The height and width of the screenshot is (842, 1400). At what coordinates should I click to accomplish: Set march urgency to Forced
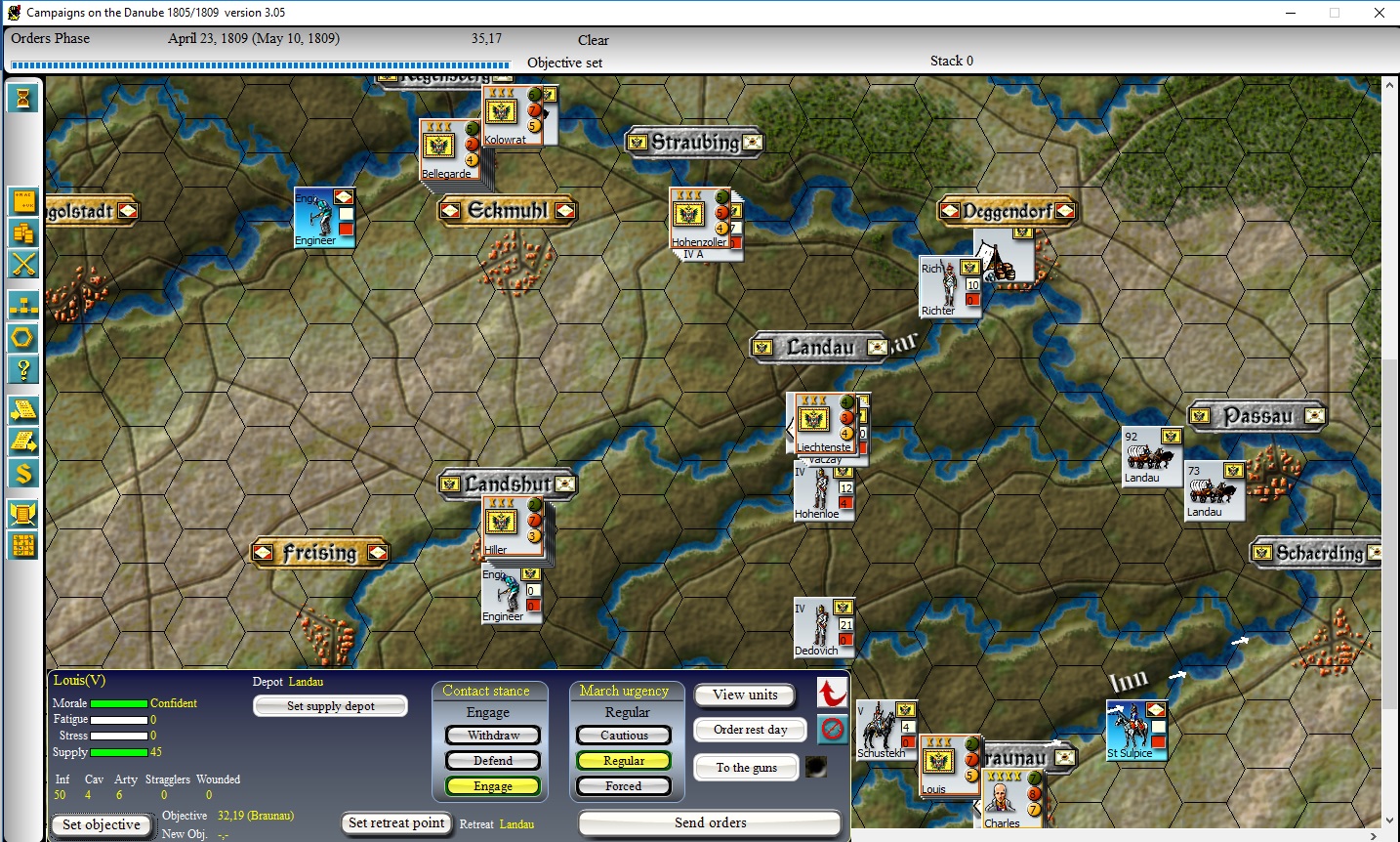tap(624, 786)
